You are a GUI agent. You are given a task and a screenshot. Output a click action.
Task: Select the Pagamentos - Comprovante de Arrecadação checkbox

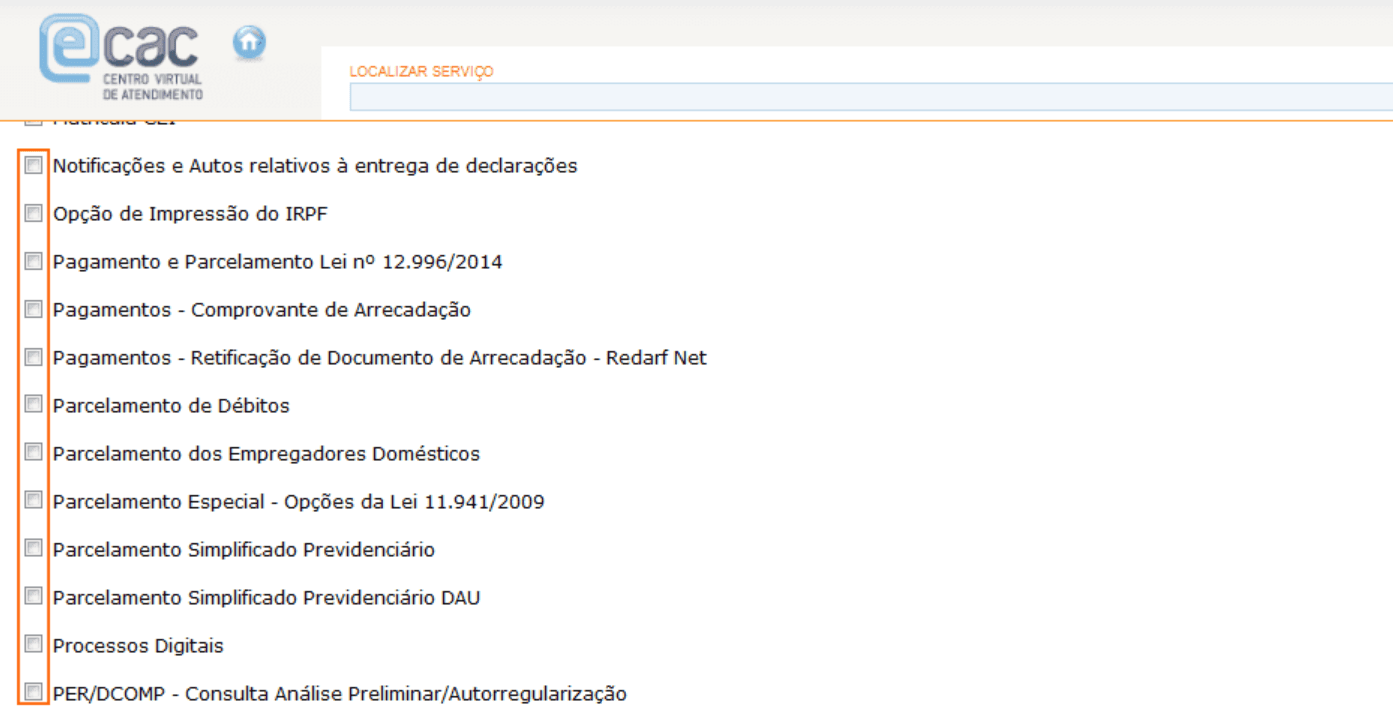pos(34,309)
